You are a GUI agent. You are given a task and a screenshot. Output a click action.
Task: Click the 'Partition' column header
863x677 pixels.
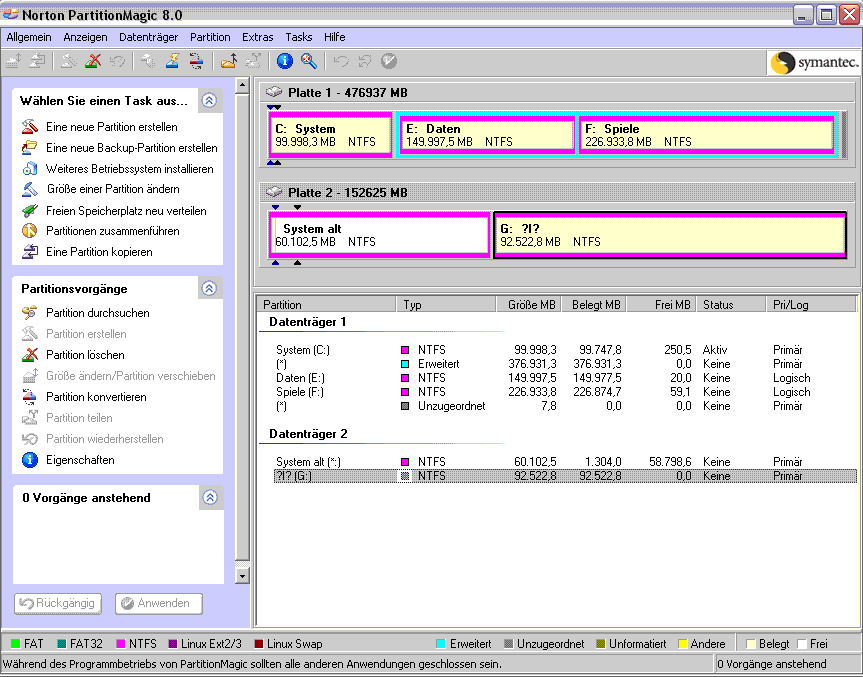click(326, 304)
